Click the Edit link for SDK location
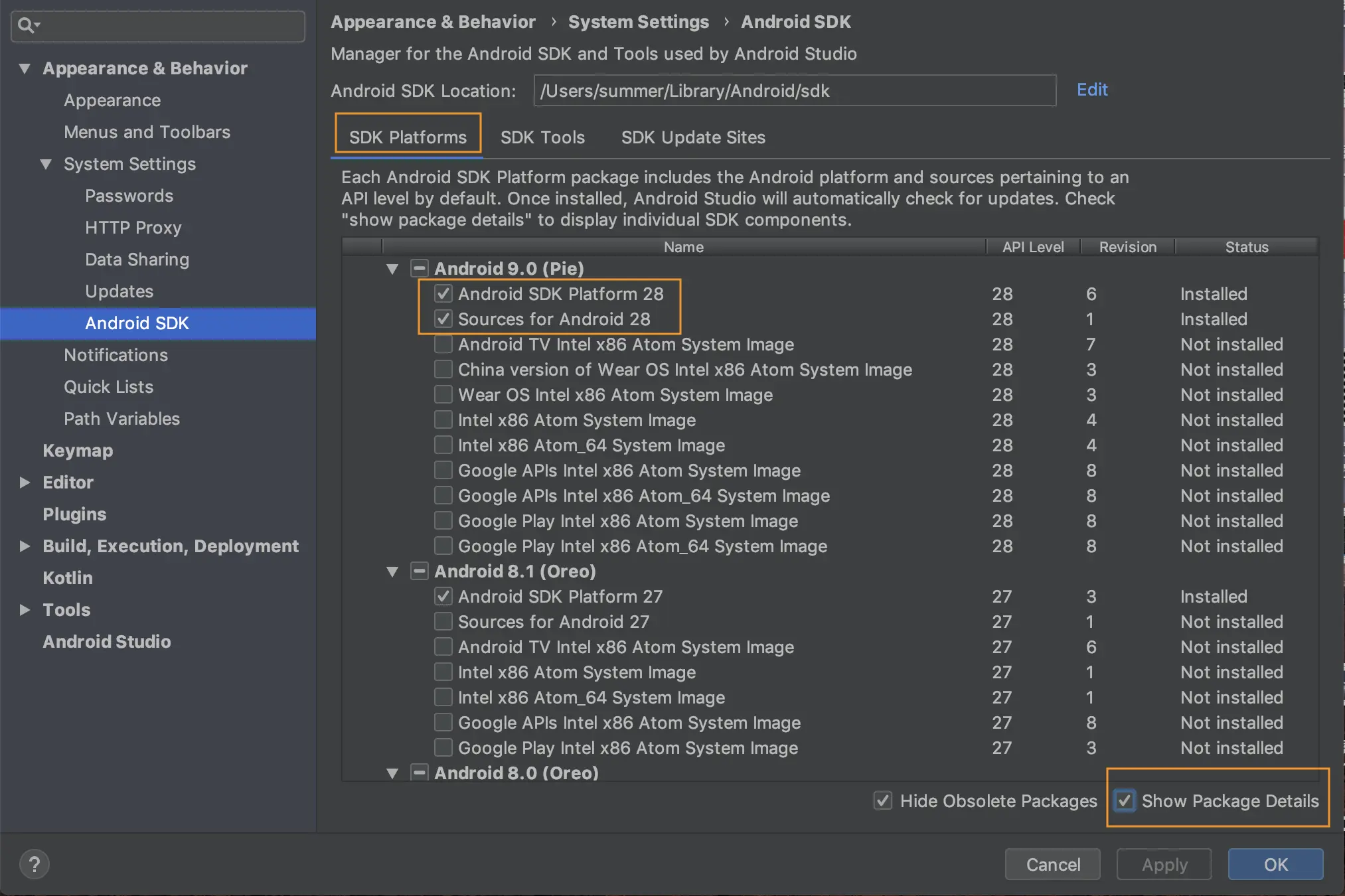 pyautogui.click(x=1092, y=90)
